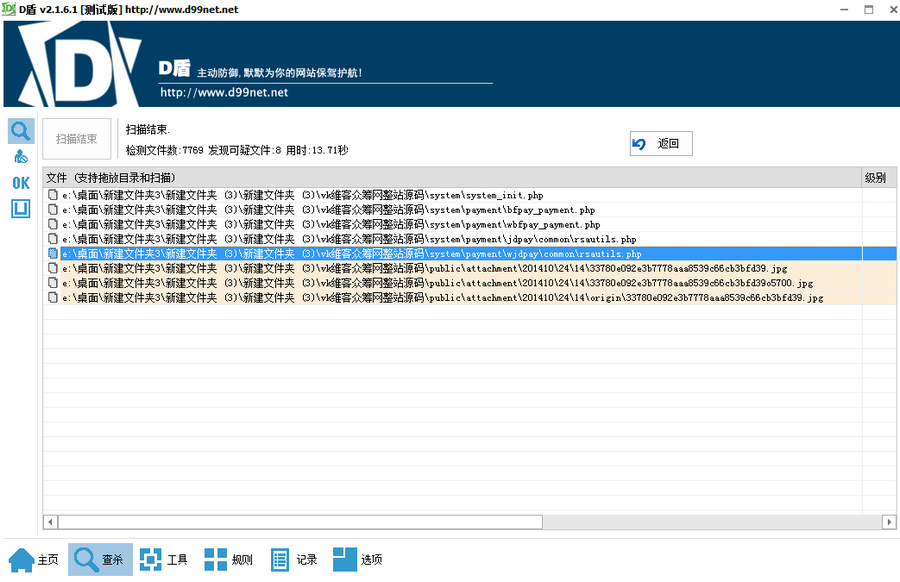900x582 pixels.
Task: Select the origin\33780e092...jpg row
Action: 470,298
